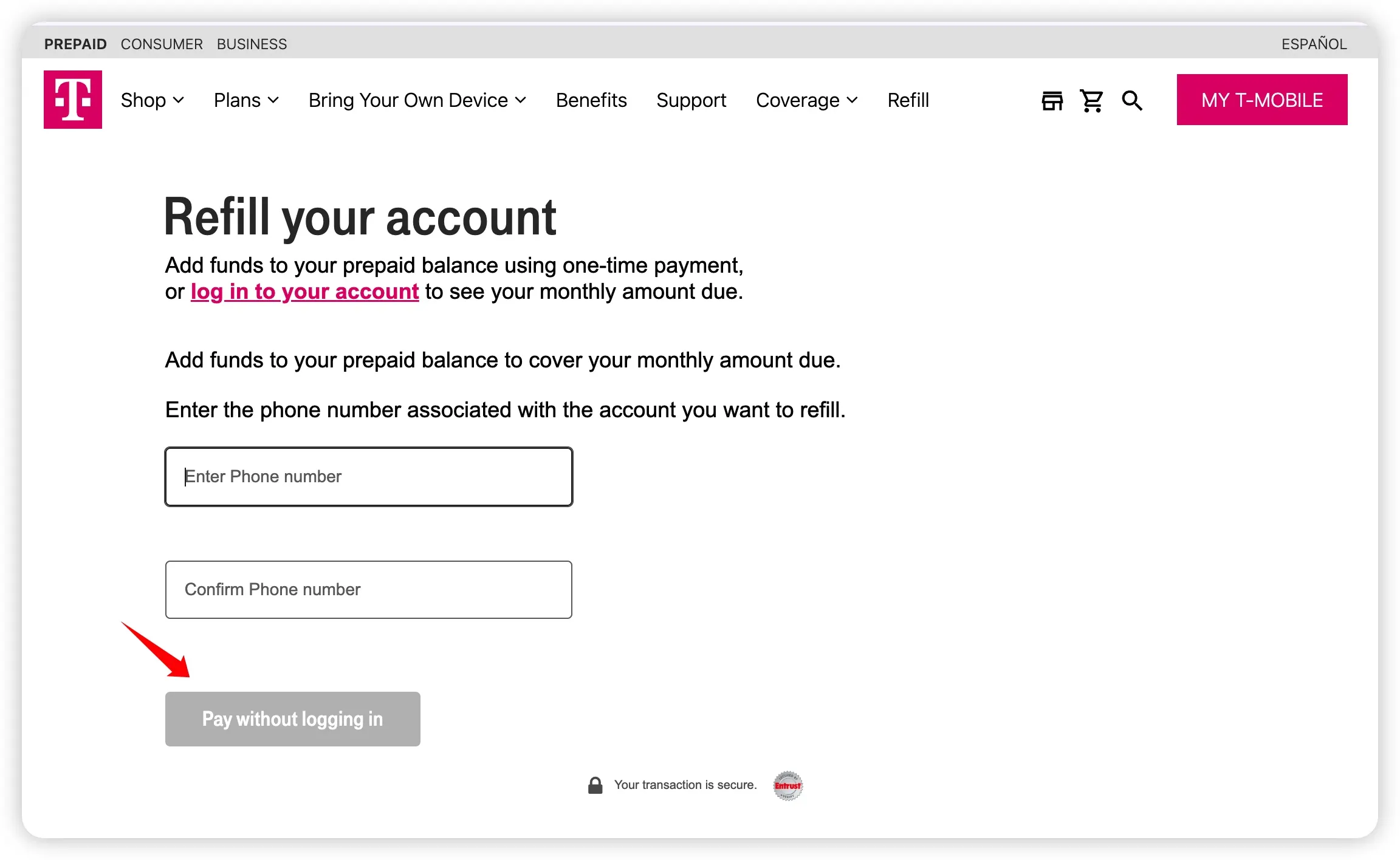Open the shopping cart icon

click(x=1091, y=100)
